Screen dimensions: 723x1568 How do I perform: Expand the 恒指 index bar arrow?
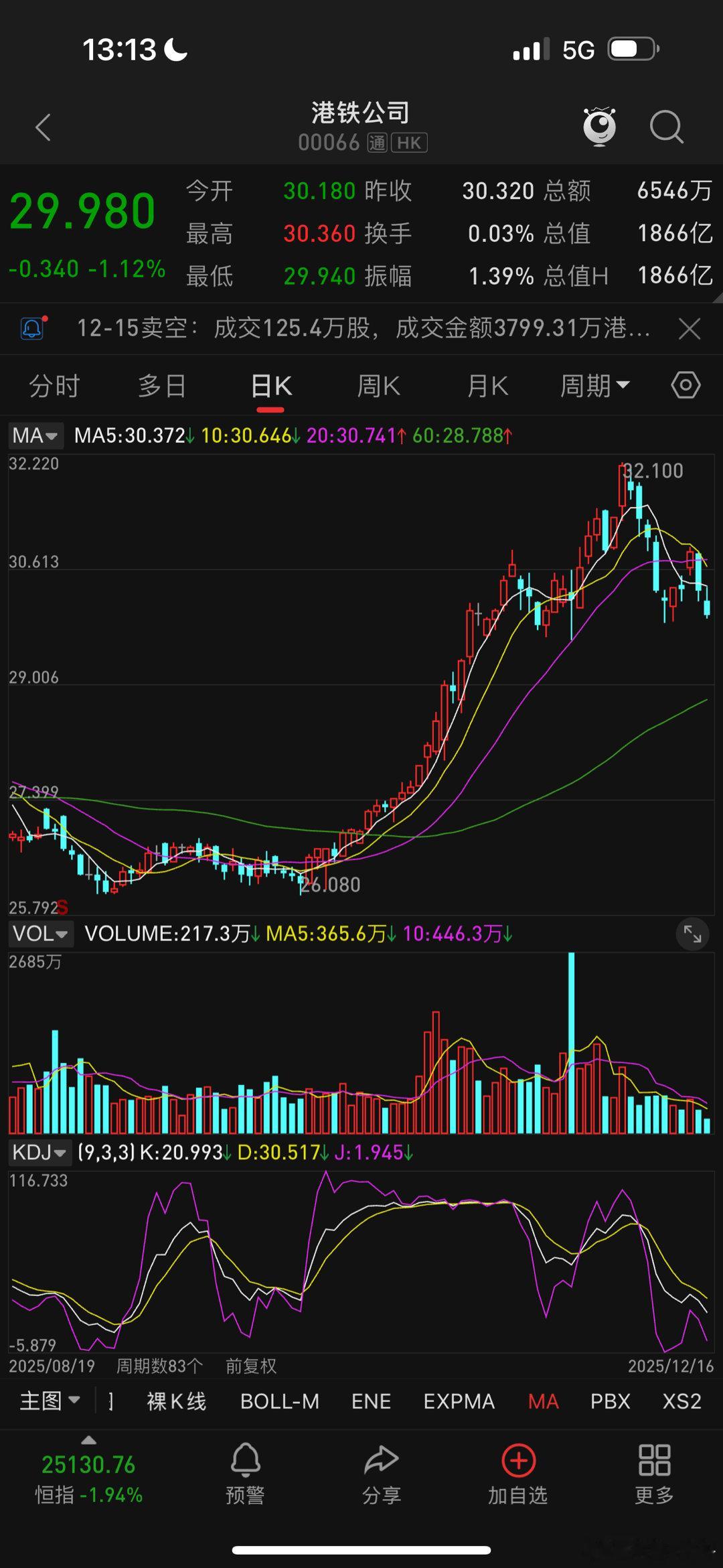point(88,1440)
